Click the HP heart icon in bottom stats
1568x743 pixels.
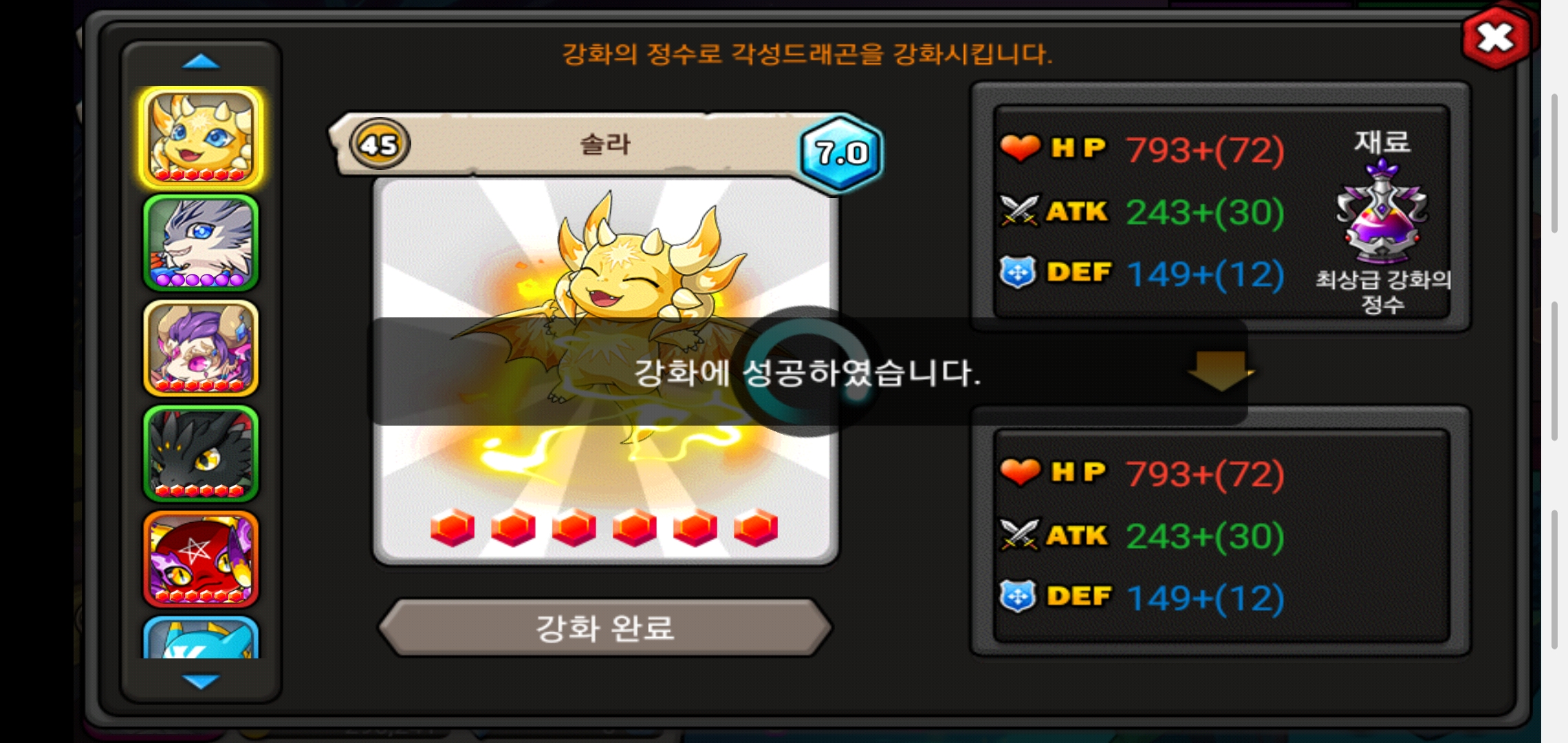point(1020,472)
